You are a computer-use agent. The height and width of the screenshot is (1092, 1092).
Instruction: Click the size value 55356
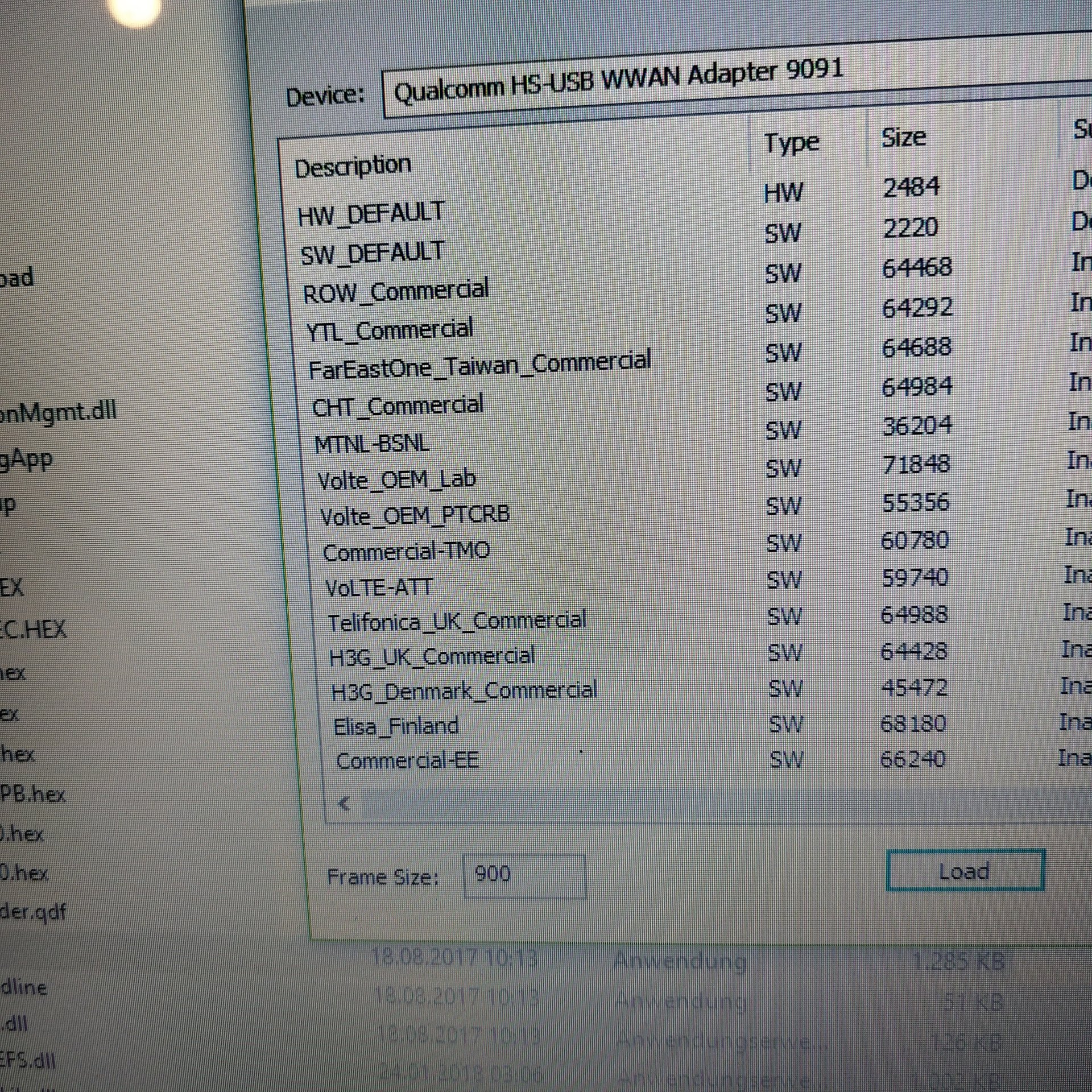(916, 502)
